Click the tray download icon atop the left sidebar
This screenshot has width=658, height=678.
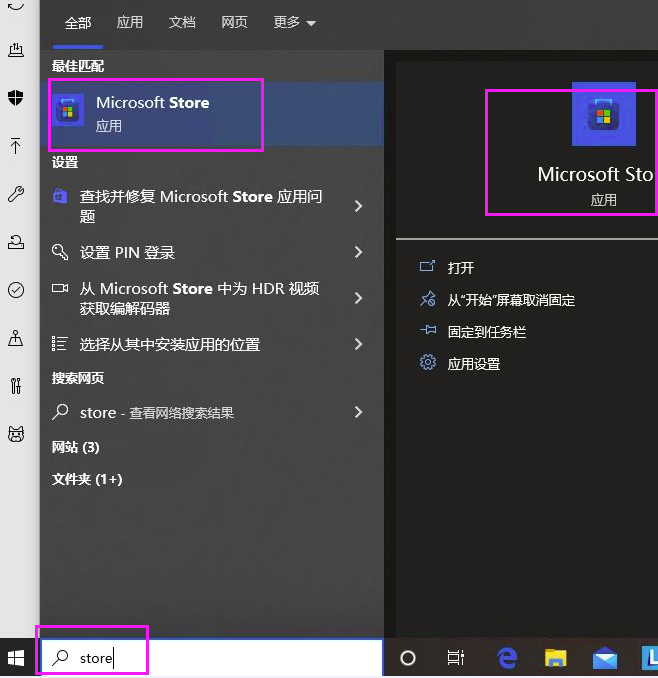16,50
